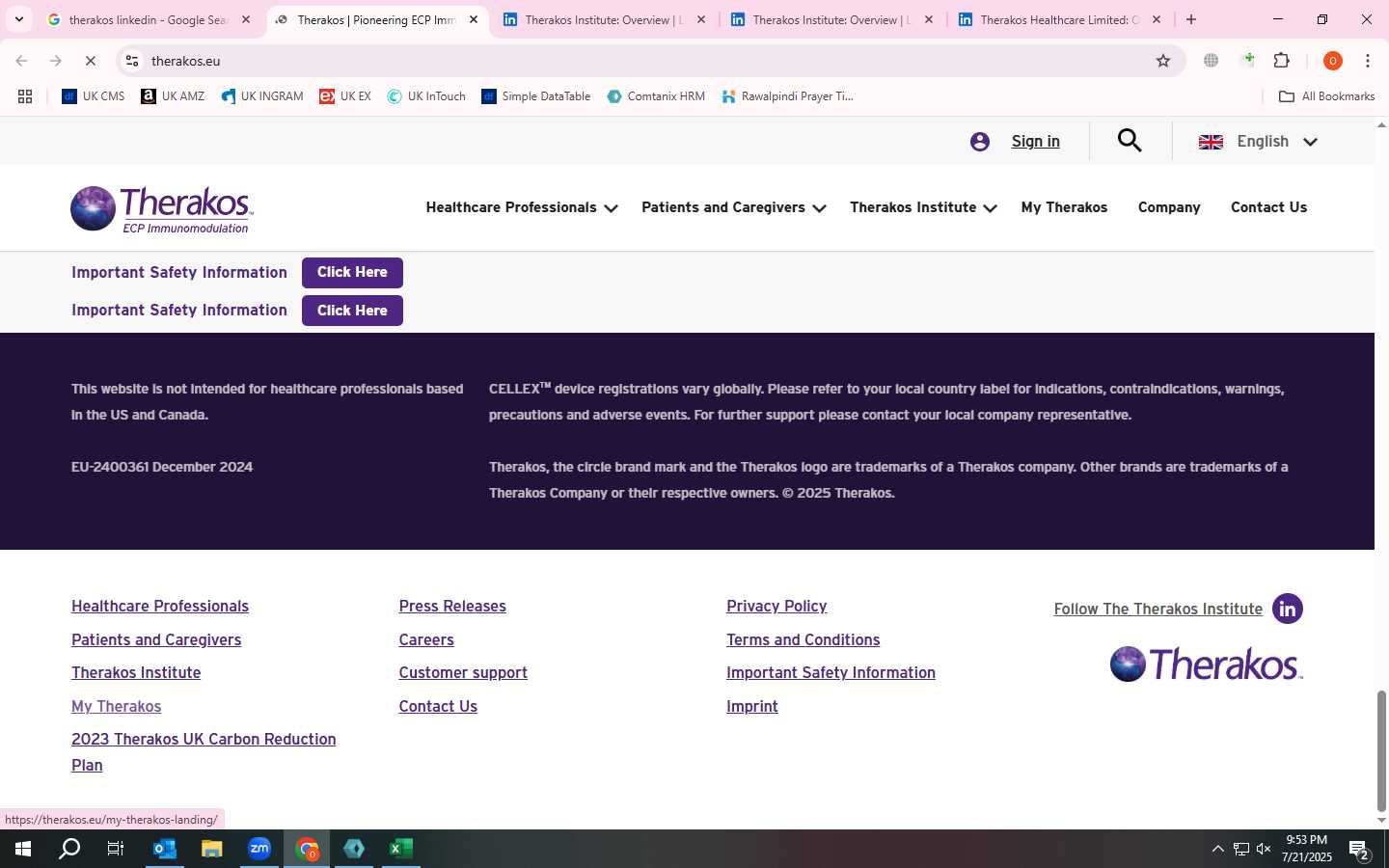
Task: Go back with the browser back arrow
Action: tap(21, 61)
